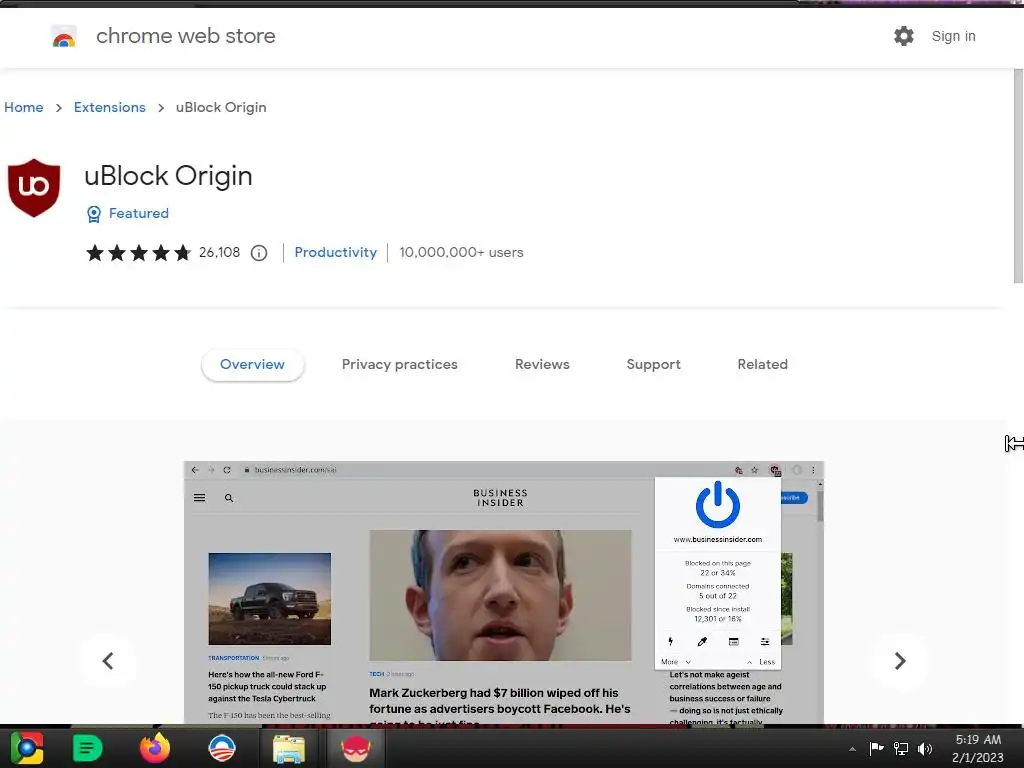Click the 26,108 ratings count
This screenshot has height=768, width=1024.
click(x=219, y=252)
